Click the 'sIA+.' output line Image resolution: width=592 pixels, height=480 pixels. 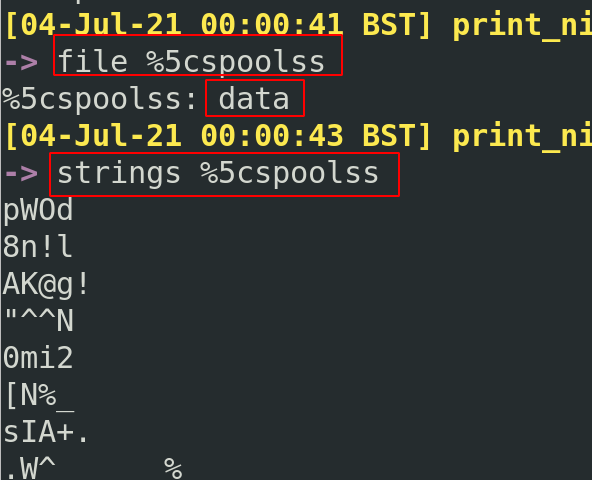tap(45, 432)
